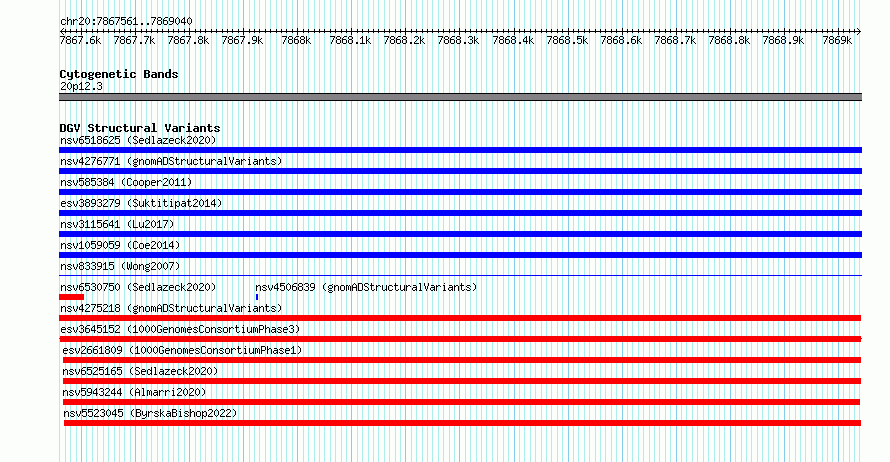Screen dimensions: 890x462
Task: Click the chr20:7867561..7869040 coordinate text
Action: coord(126,22)
